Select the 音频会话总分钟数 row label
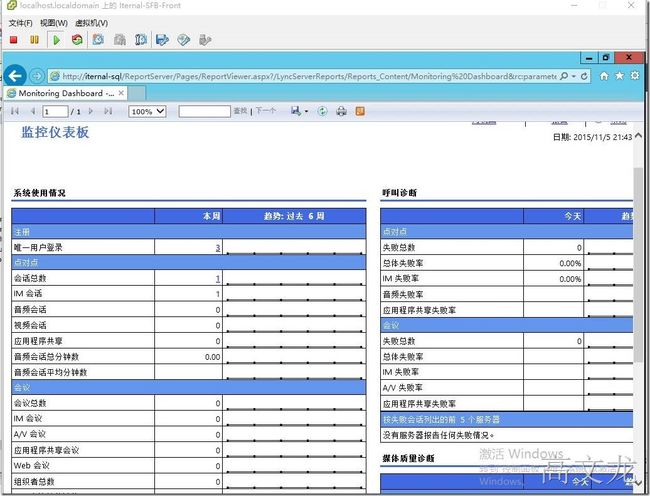The height and width of the screenshot is (496, 650). click(x=46, y=357)
